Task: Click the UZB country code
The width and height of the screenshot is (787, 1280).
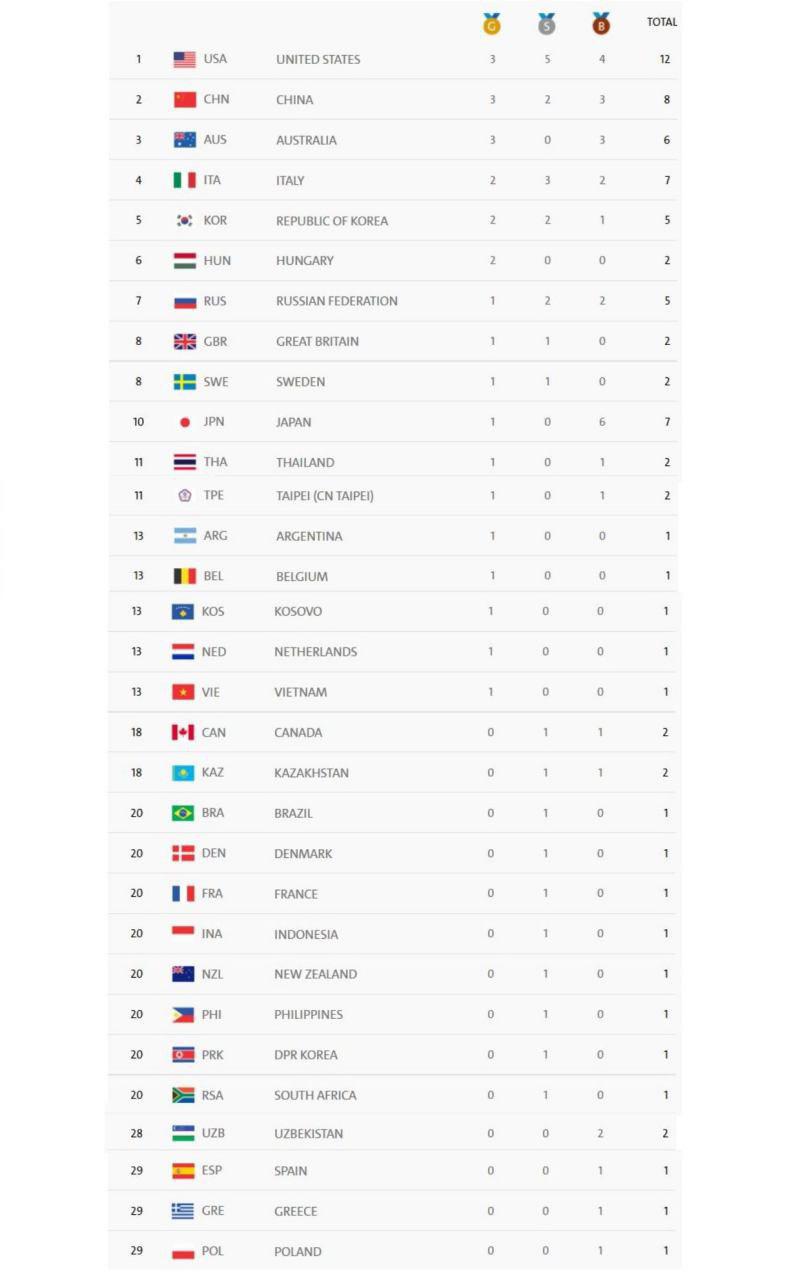Action: (213, 1134)
